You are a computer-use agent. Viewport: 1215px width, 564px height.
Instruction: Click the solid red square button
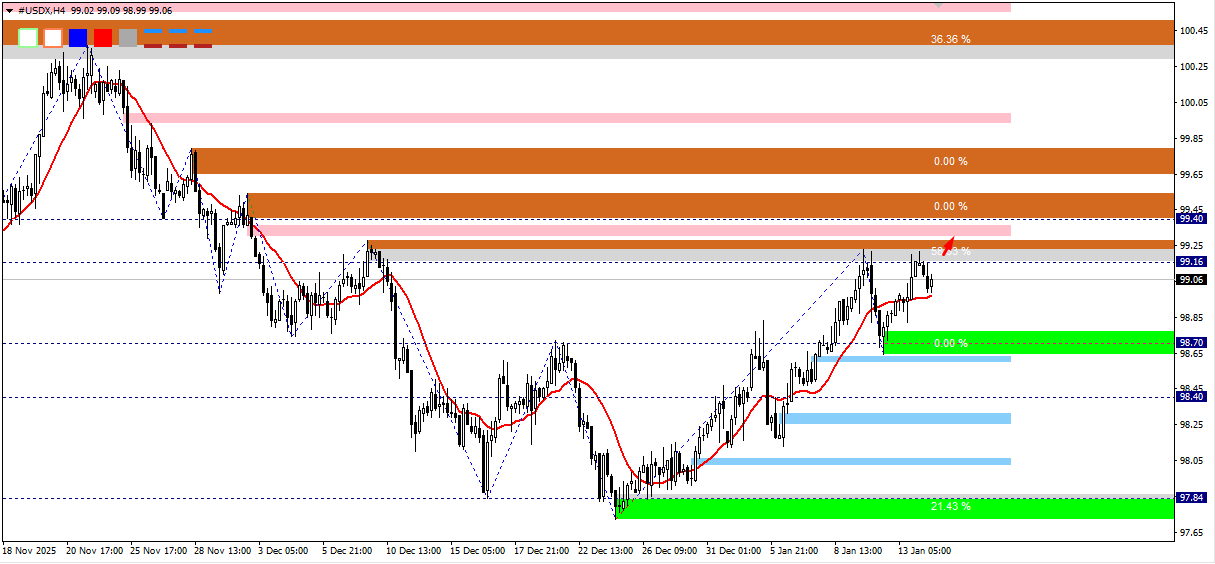pyautogui.click(x=103, y=38)
